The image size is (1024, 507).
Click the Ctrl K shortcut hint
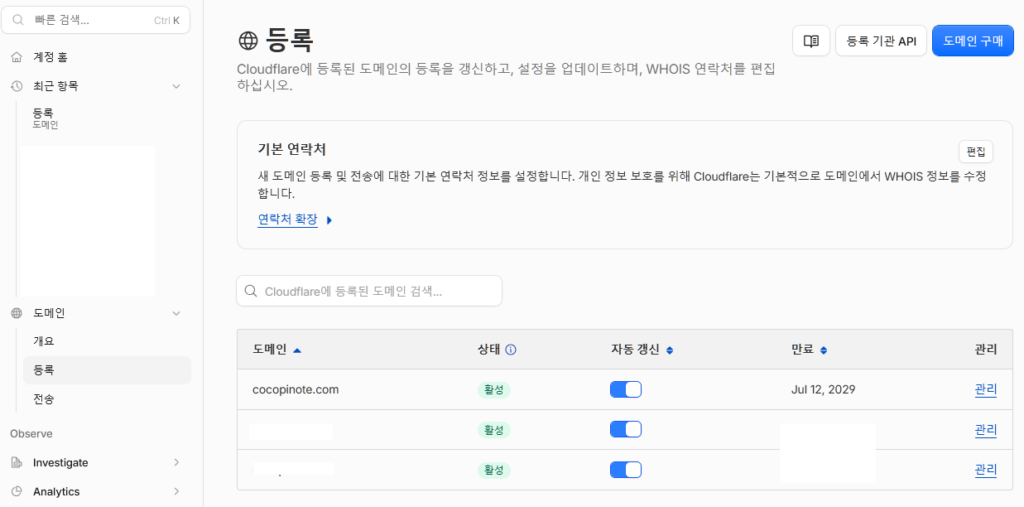tap(167, 20)
